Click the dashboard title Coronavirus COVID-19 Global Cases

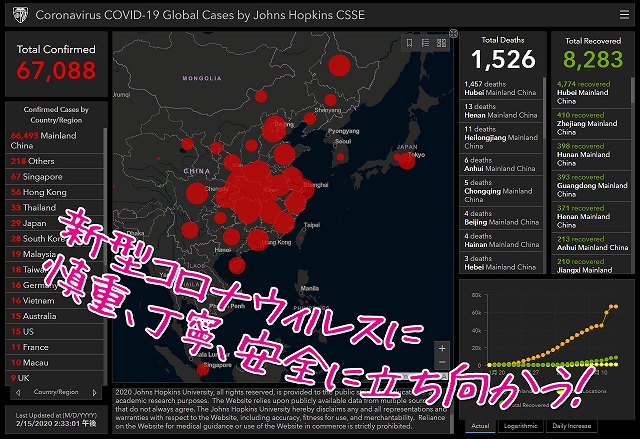click(x=200, y=15)
